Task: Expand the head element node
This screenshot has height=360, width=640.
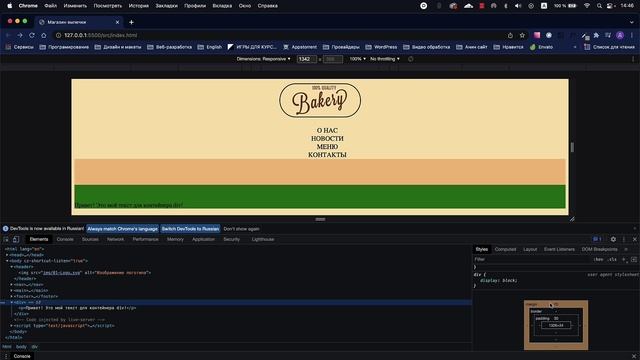Action: [x=7, y=255]
